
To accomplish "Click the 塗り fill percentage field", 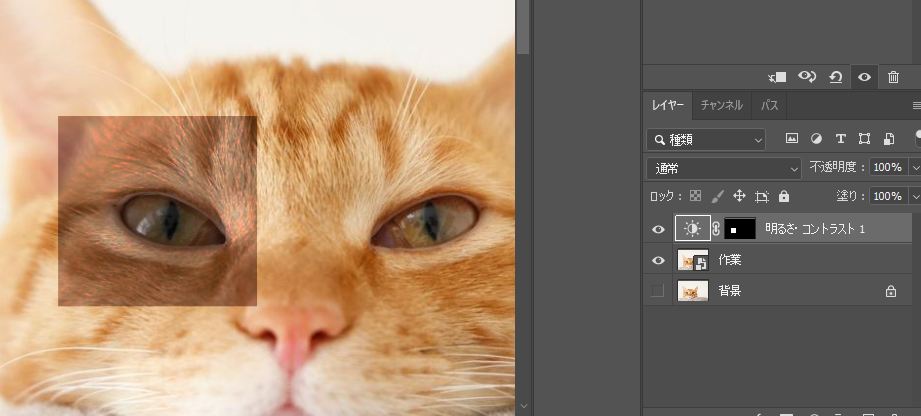I will click(887, 196).
